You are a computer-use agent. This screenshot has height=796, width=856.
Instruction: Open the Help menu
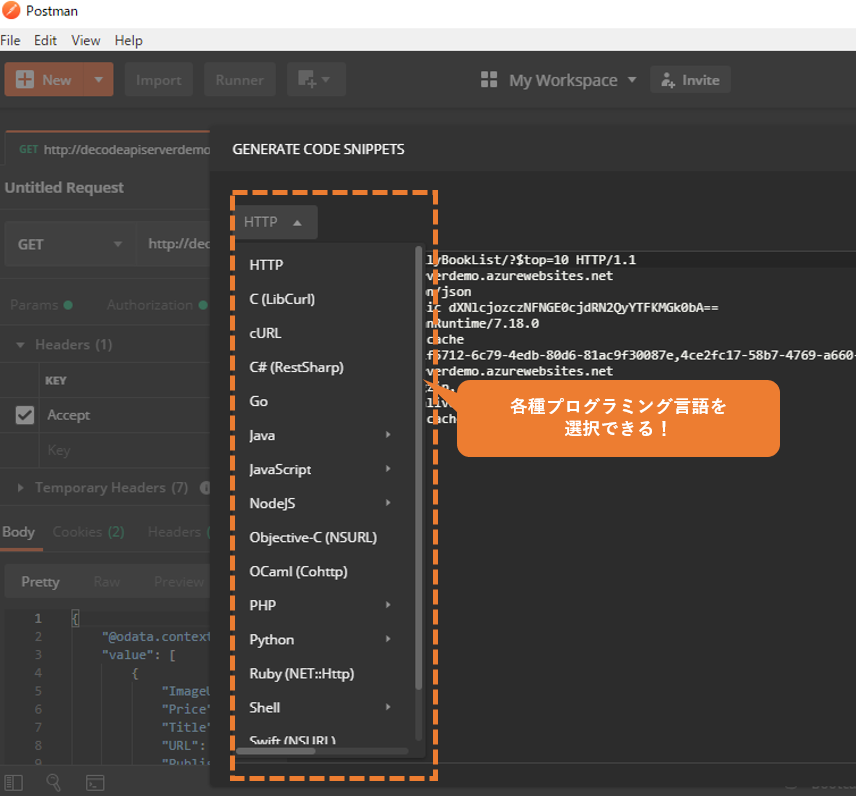click(128, 40)
